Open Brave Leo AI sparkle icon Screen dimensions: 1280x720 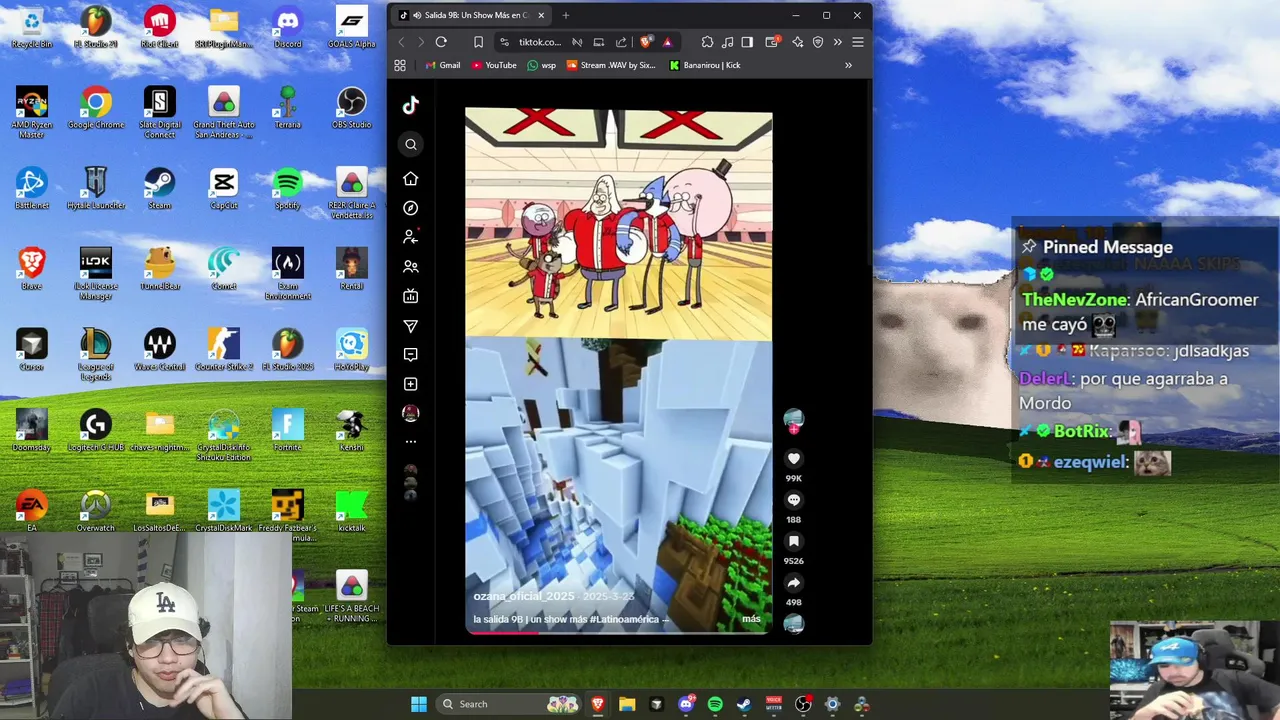(797, 42)
